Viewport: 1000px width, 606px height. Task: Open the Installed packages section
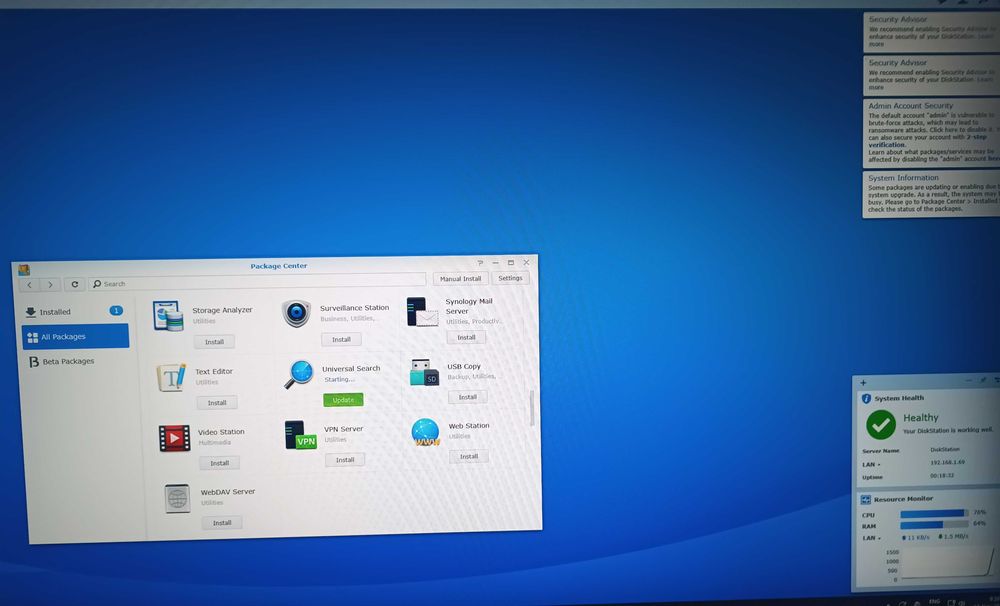pos(75,312)
